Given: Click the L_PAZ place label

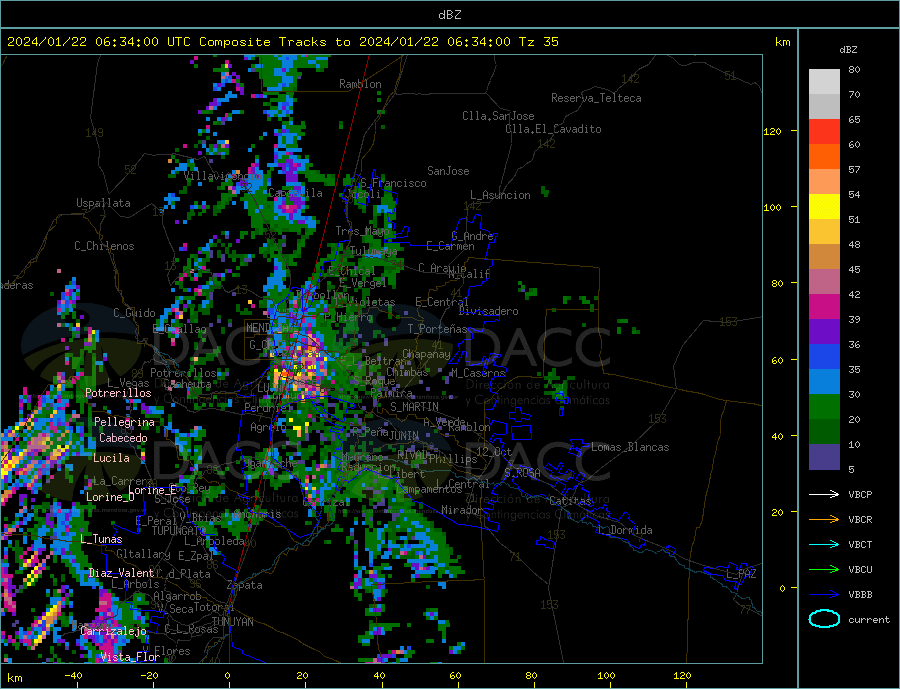Looking at the screenshot, I should (742, 574).
